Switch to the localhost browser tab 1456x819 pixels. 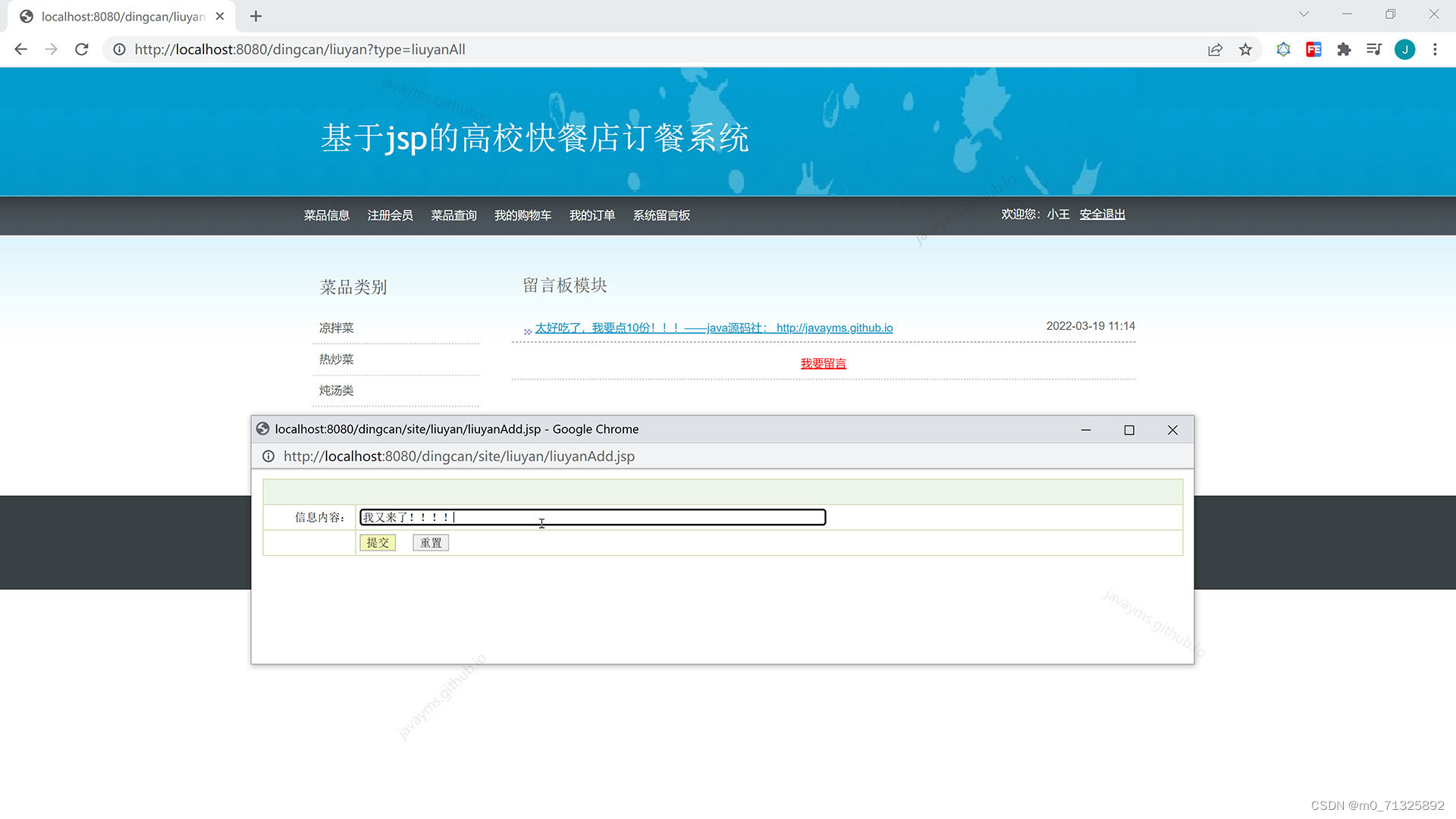pos(114,16)
